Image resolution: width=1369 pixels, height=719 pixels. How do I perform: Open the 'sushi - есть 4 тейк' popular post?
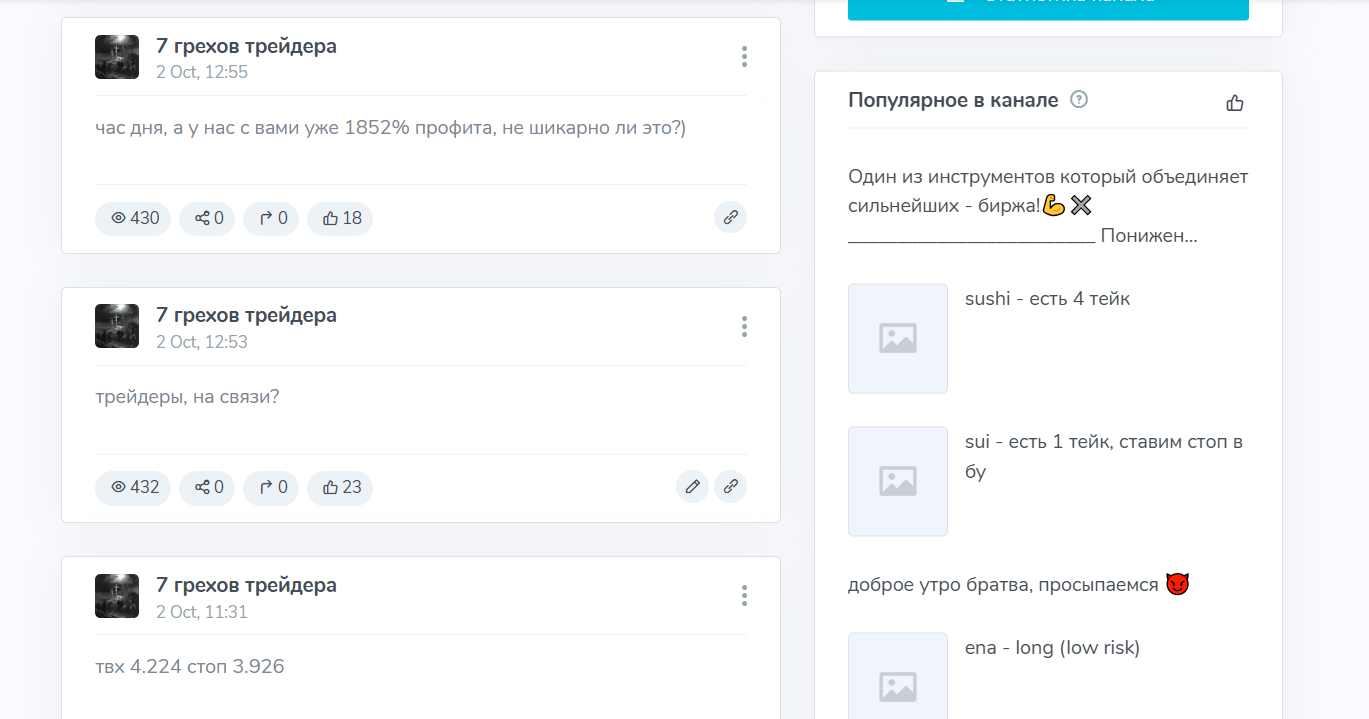pos(1047,299)
